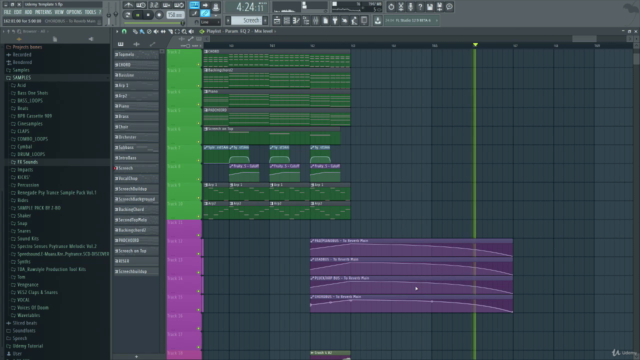
Task: Toggle countdown before recording
Action: tap(154, 5)
